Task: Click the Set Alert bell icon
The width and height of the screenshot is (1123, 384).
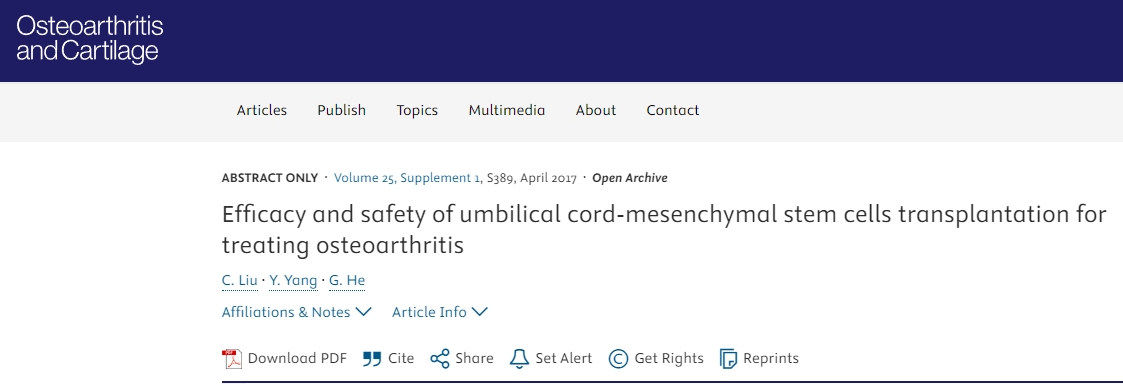Action: (x=519, y=358)
